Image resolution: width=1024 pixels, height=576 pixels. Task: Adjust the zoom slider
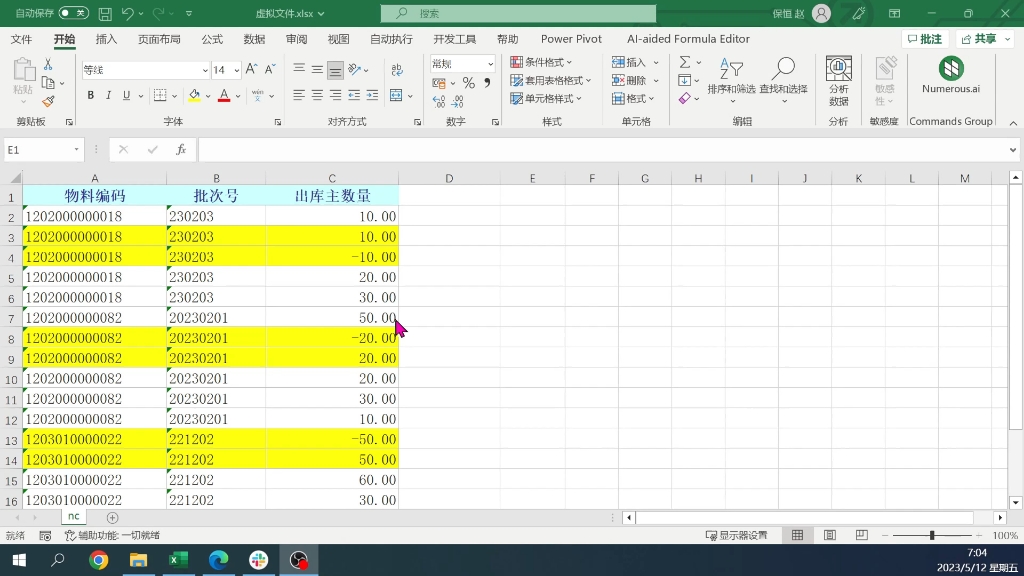[x=932, y=534]
